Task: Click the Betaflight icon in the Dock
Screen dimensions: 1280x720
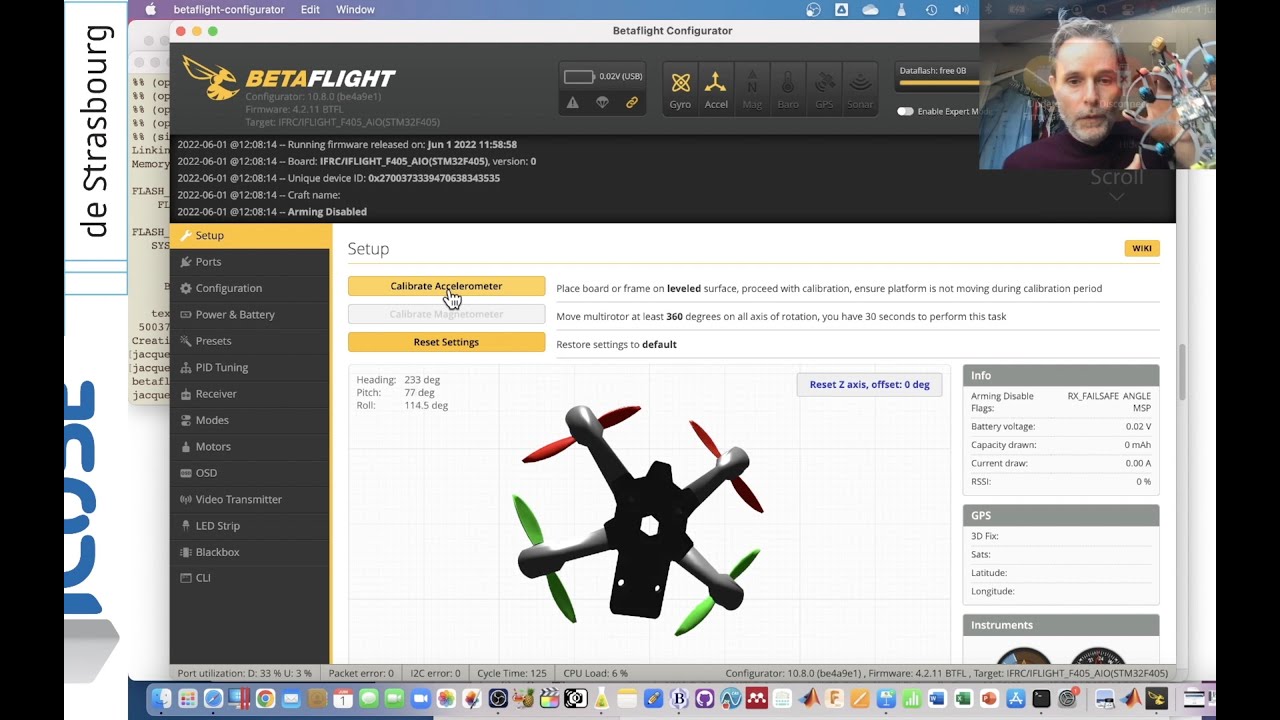Action: click(1156, 698)
